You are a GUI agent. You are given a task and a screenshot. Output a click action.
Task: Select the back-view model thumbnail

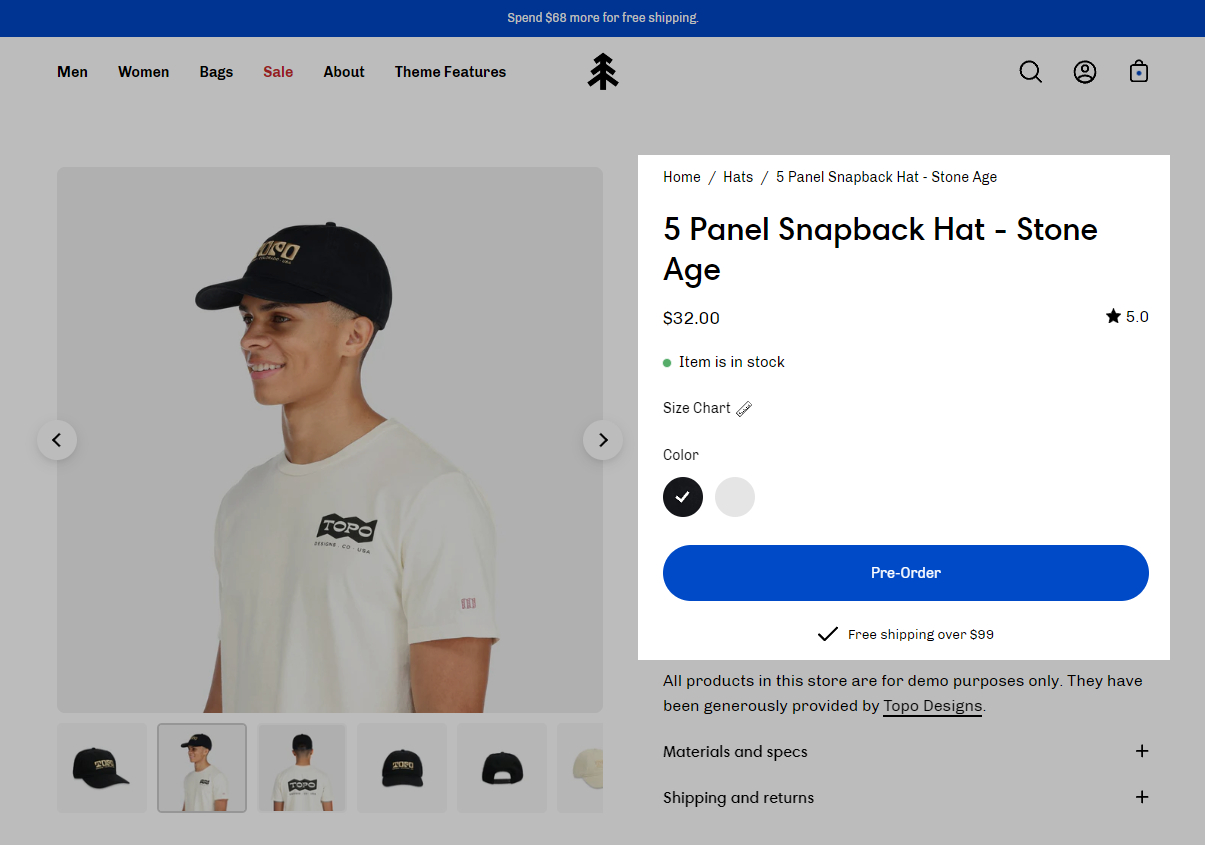[302, 768]
